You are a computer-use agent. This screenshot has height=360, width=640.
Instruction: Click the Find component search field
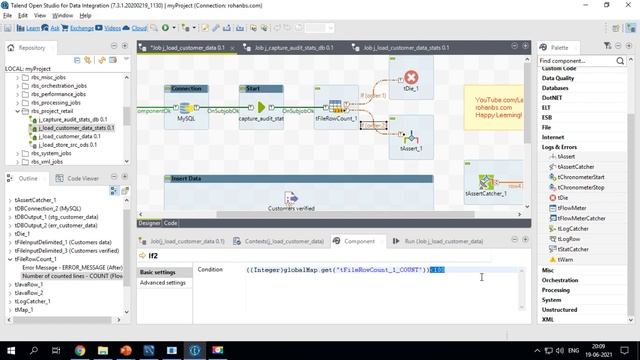(576, 60)
